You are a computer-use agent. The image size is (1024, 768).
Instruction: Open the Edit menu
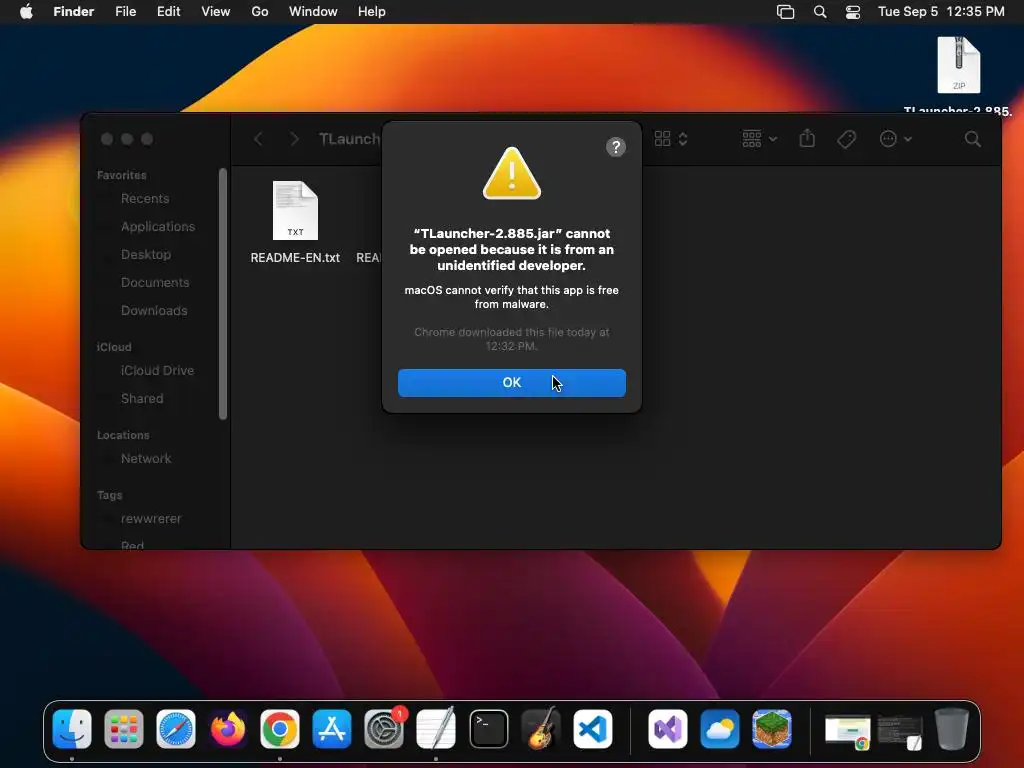tap(168, 12)
